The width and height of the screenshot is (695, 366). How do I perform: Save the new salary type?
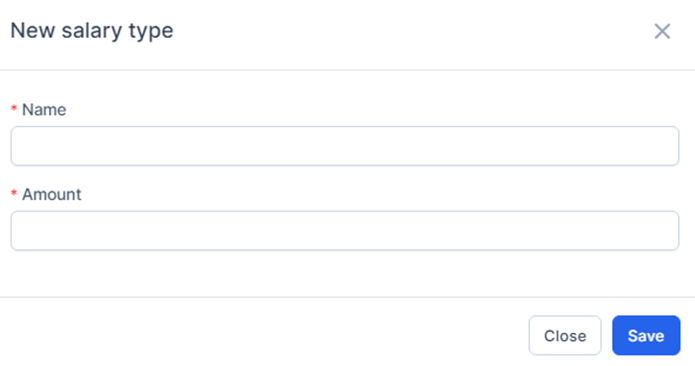(x=646, y=335)
